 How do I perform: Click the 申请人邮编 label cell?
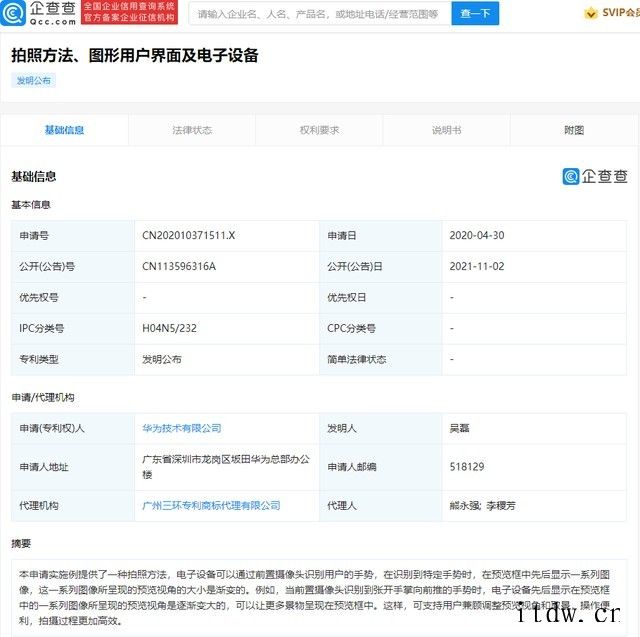pos(381,467)
